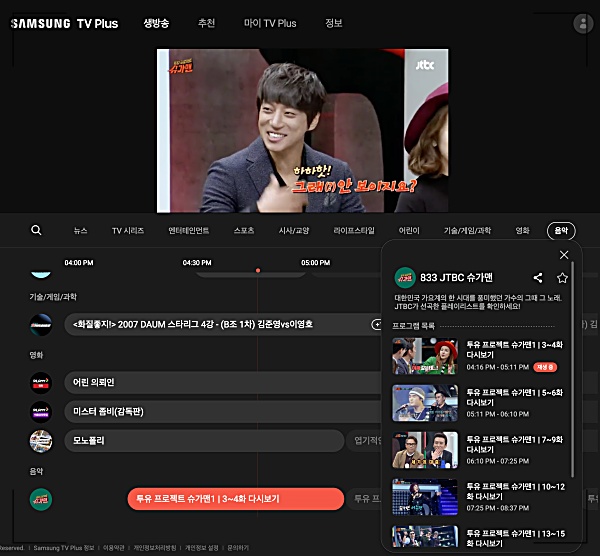Open 이용약관 footer link

pyautogui.click(x=114, y=548)
